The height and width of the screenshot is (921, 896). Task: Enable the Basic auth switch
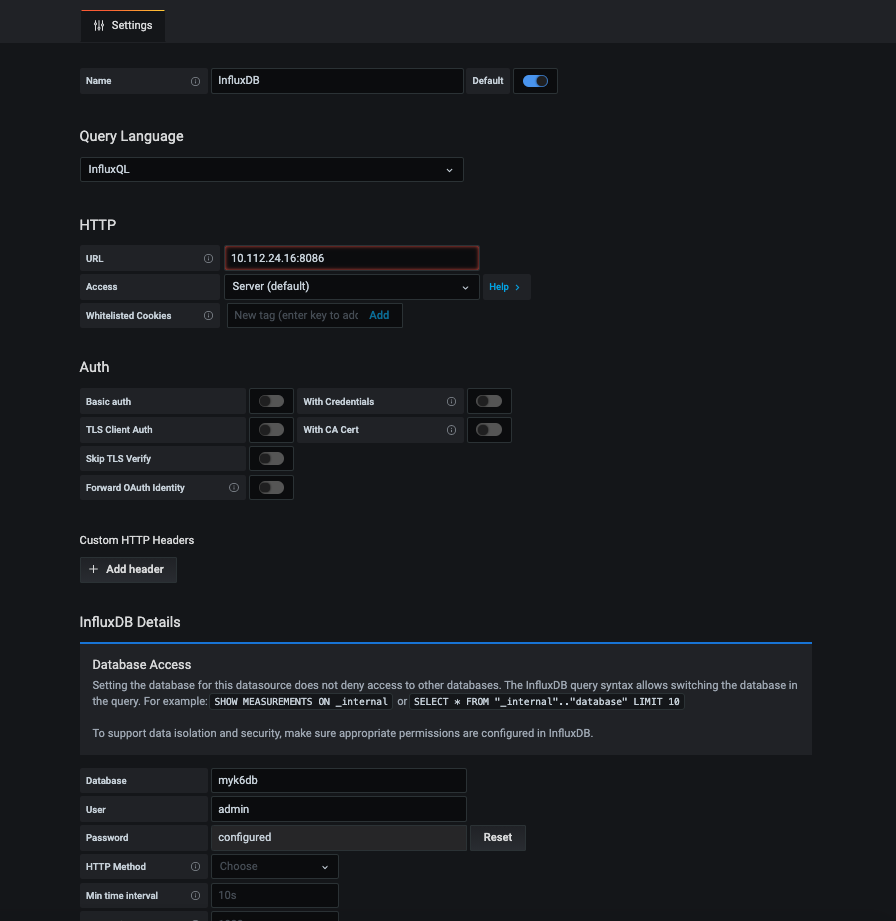(271, 401)
